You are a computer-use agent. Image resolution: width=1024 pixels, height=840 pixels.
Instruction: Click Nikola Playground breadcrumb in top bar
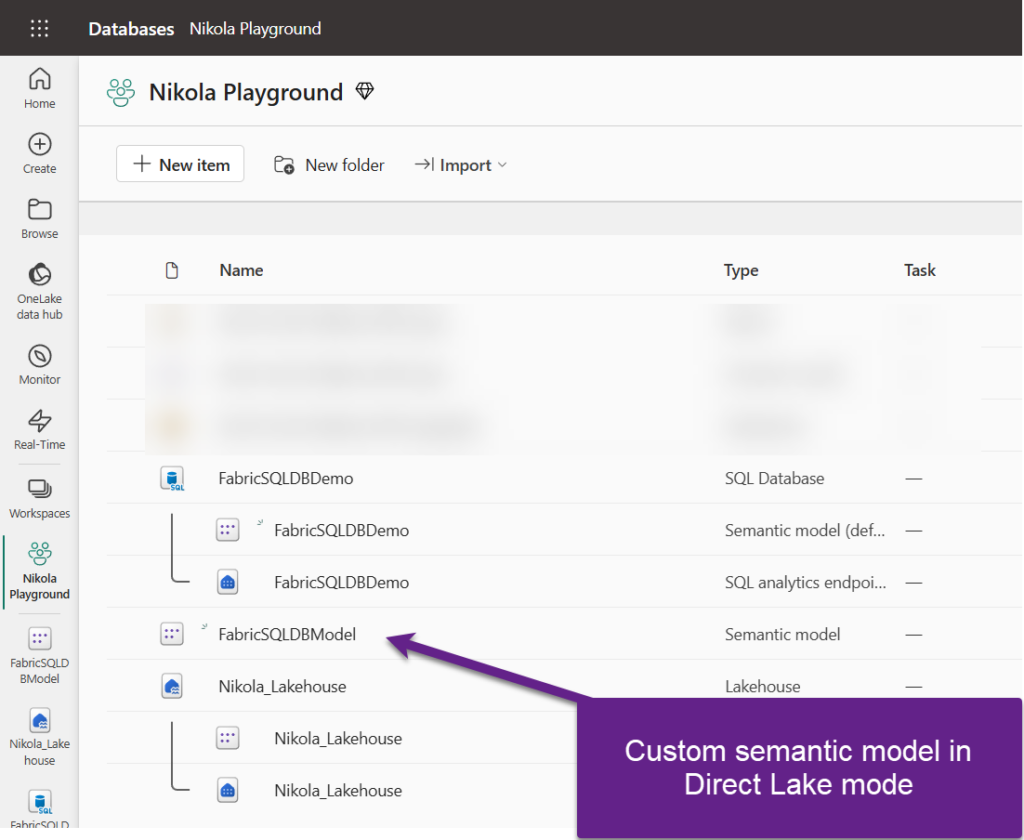[x=255, y=29]
